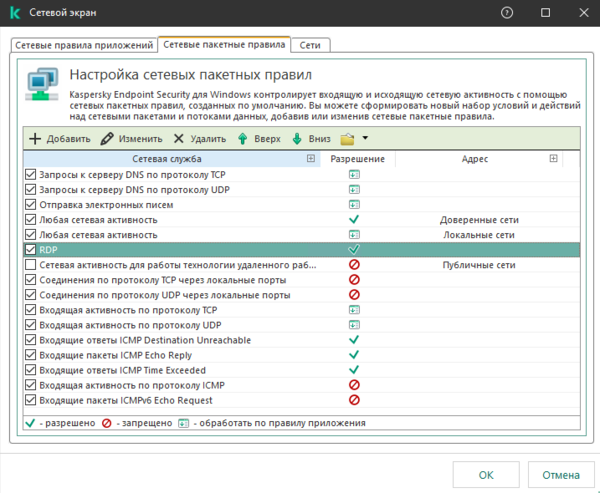Expand the Адрес column plus button
This screenshot has height=493, width=600.
tap(553, 159)
